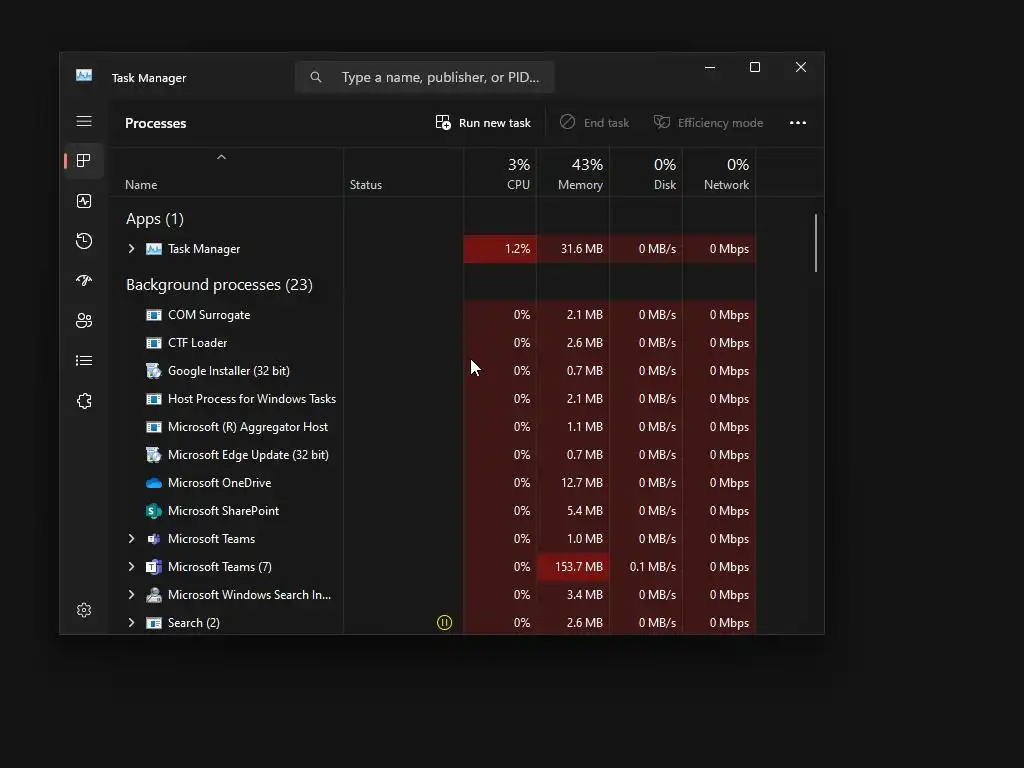Image resolution: width=1024 pixels, height=768 pixels.
Task: Click the Efficiency mode button
Action: pyautogui.click(x=709, y=123)
